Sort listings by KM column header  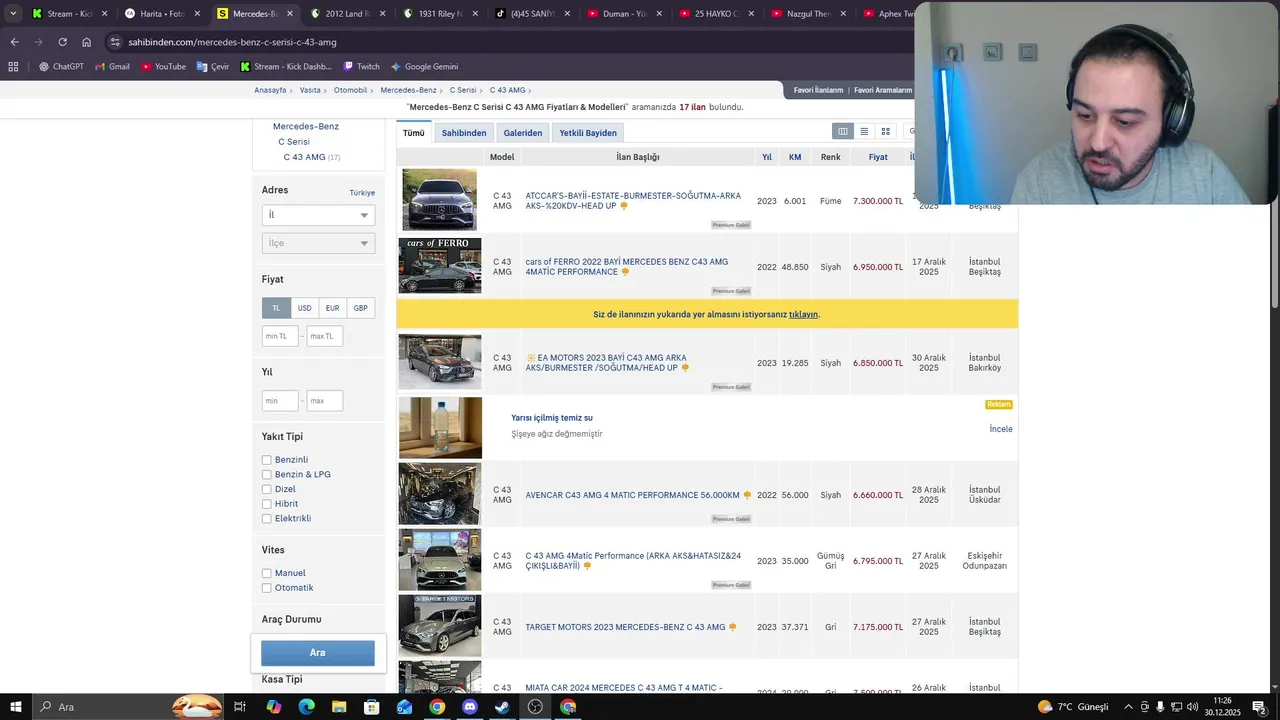click(x=795, y=157)
